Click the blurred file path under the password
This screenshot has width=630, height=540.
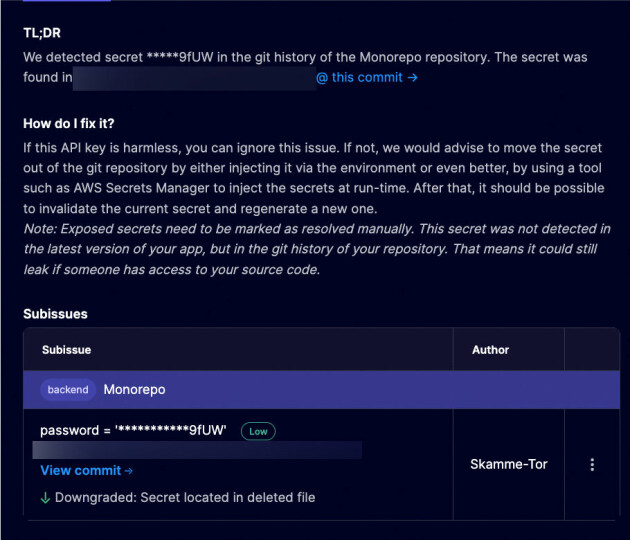coord(197,450)
